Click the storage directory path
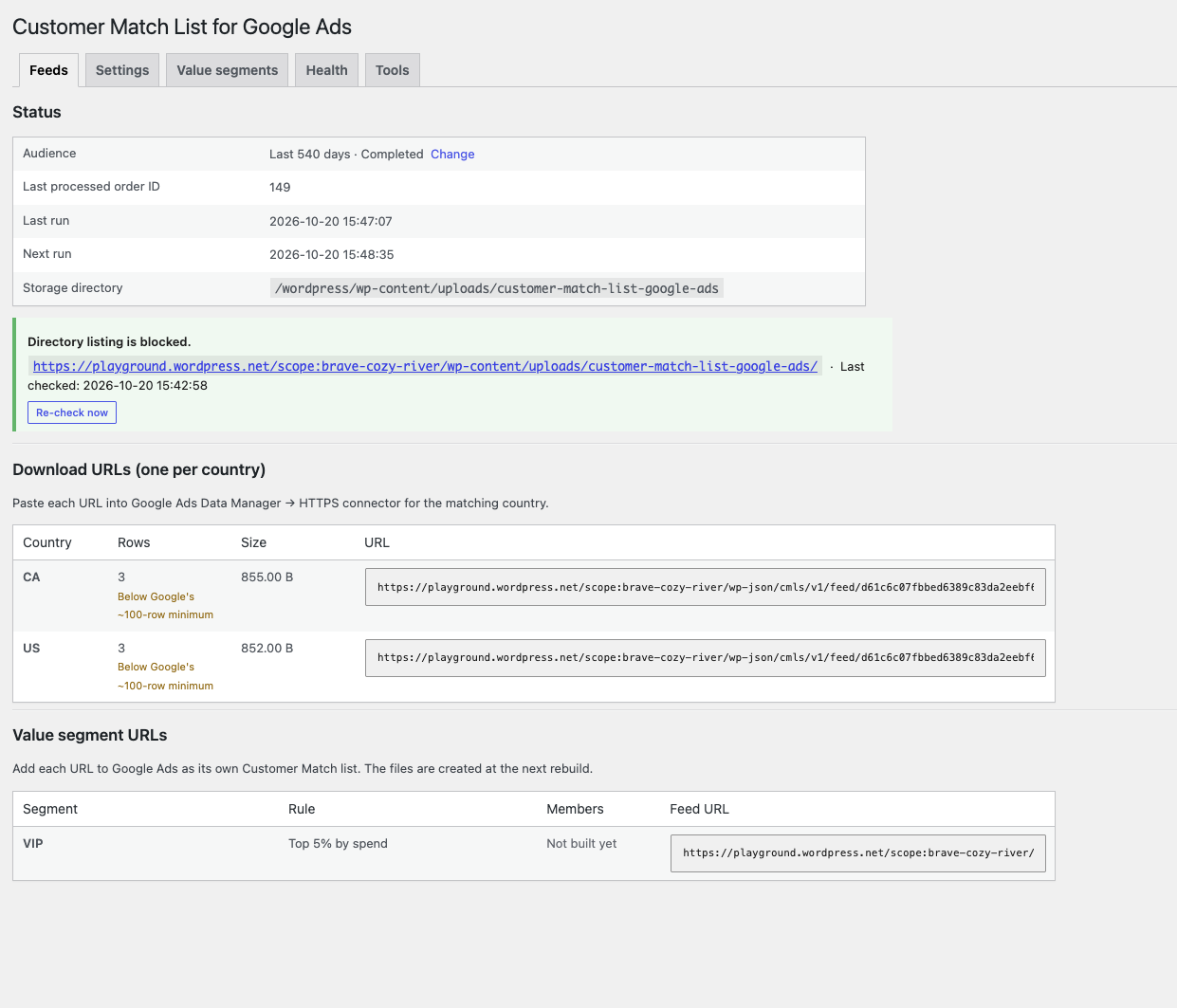Screen dimensions: 1177x1008 pos(496,288)
